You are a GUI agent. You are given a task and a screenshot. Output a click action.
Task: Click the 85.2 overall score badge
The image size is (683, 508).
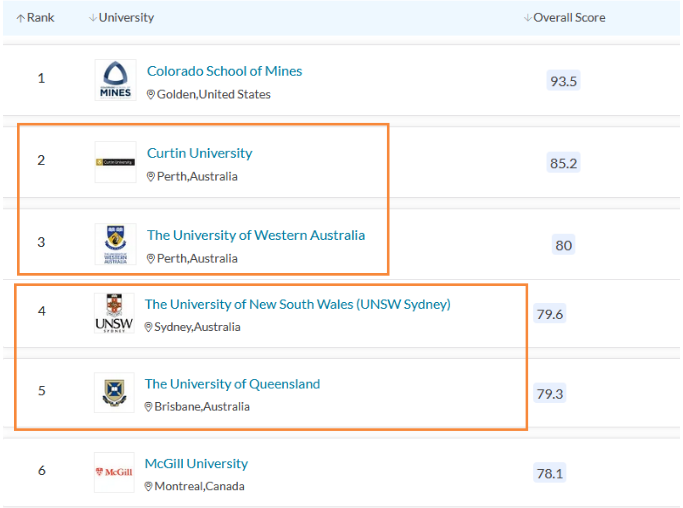point(563,163)
